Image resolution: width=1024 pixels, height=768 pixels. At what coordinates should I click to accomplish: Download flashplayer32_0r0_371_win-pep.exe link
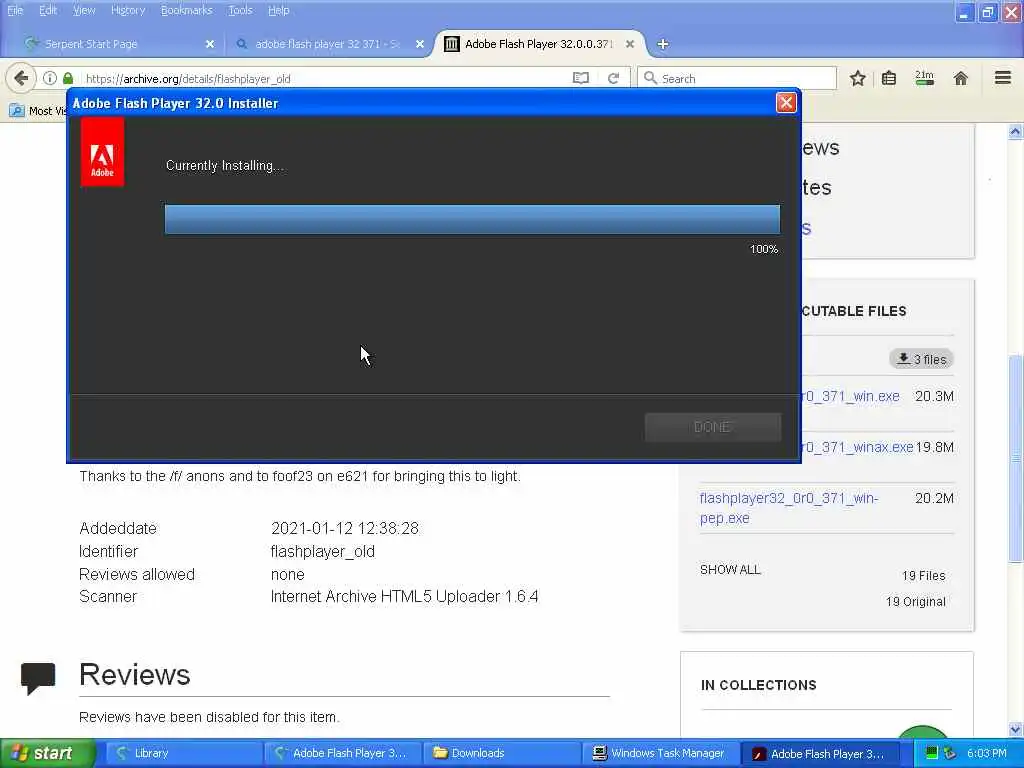pos(789,508)
